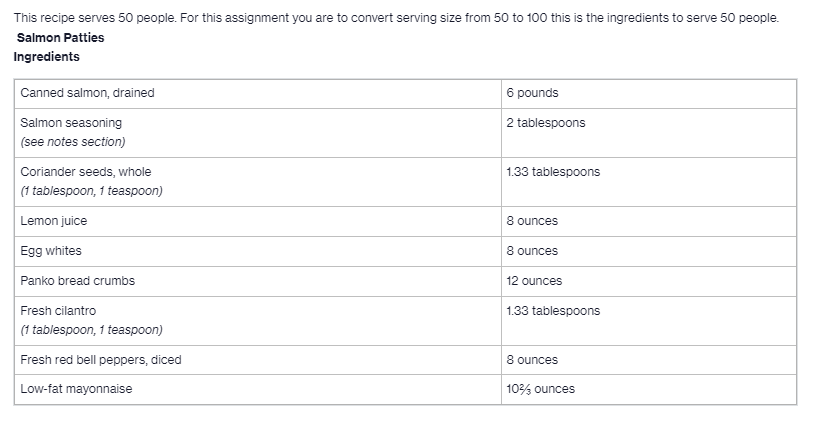Click the 'Low-fat mayonnaise' ingredient cell

point(76,389)
